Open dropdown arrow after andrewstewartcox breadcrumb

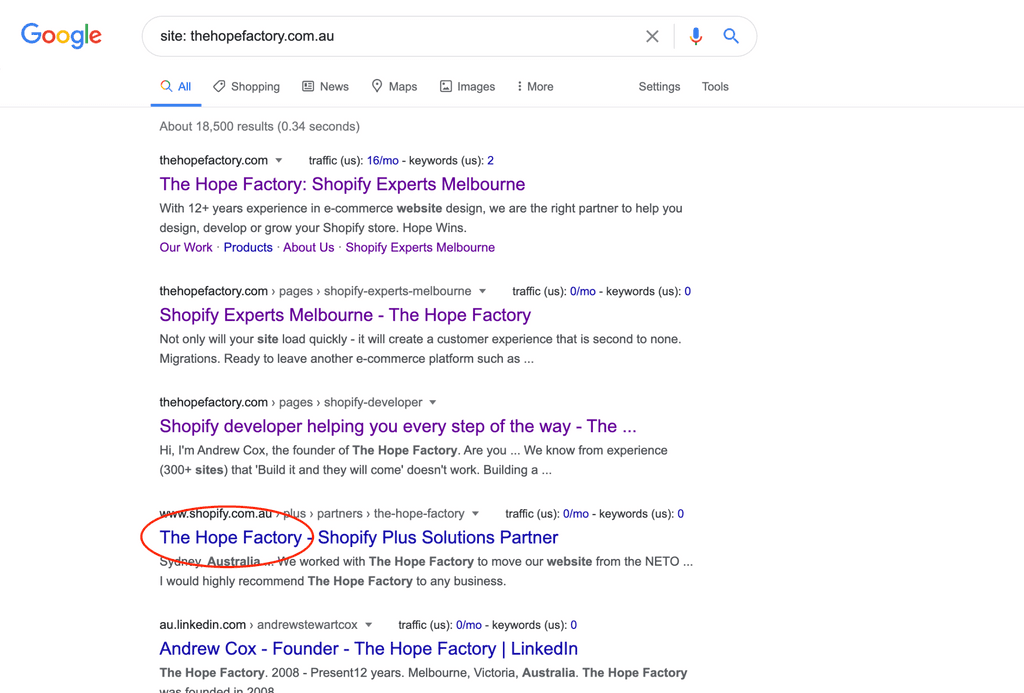tap(369, 625)
